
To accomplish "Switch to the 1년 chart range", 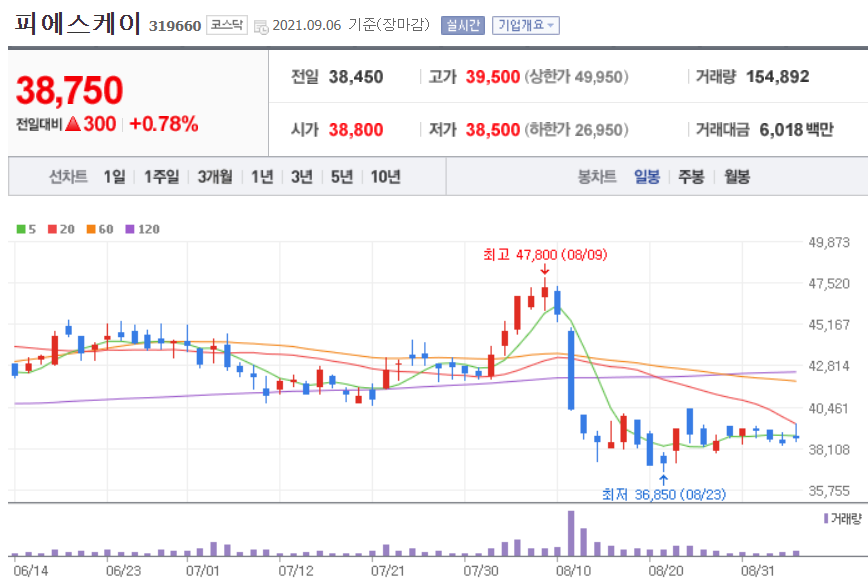I will pyautogui.click(x=262, y=177).
